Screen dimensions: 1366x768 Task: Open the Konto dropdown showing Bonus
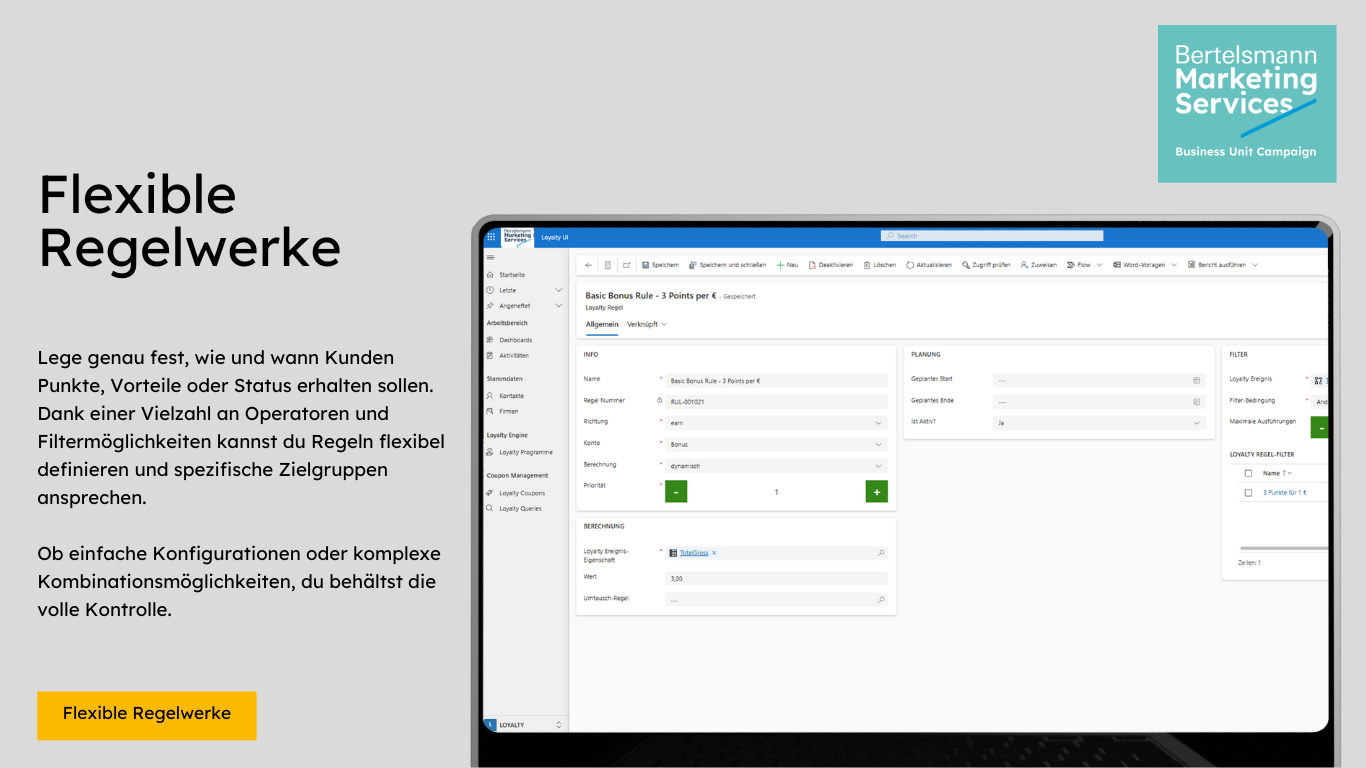pos(776,444)
